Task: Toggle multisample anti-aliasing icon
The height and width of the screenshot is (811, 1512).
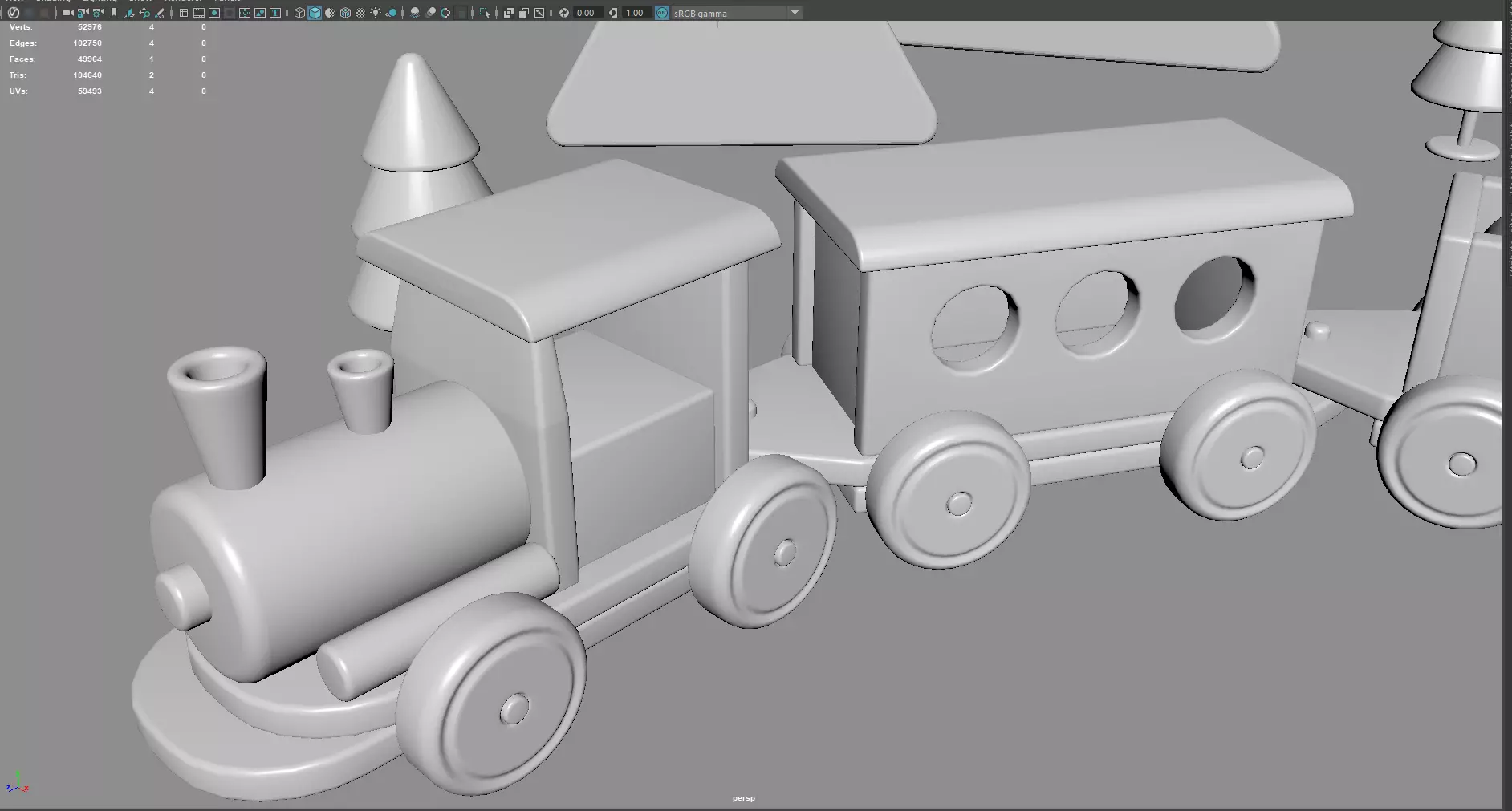Action: coord(445,13)
